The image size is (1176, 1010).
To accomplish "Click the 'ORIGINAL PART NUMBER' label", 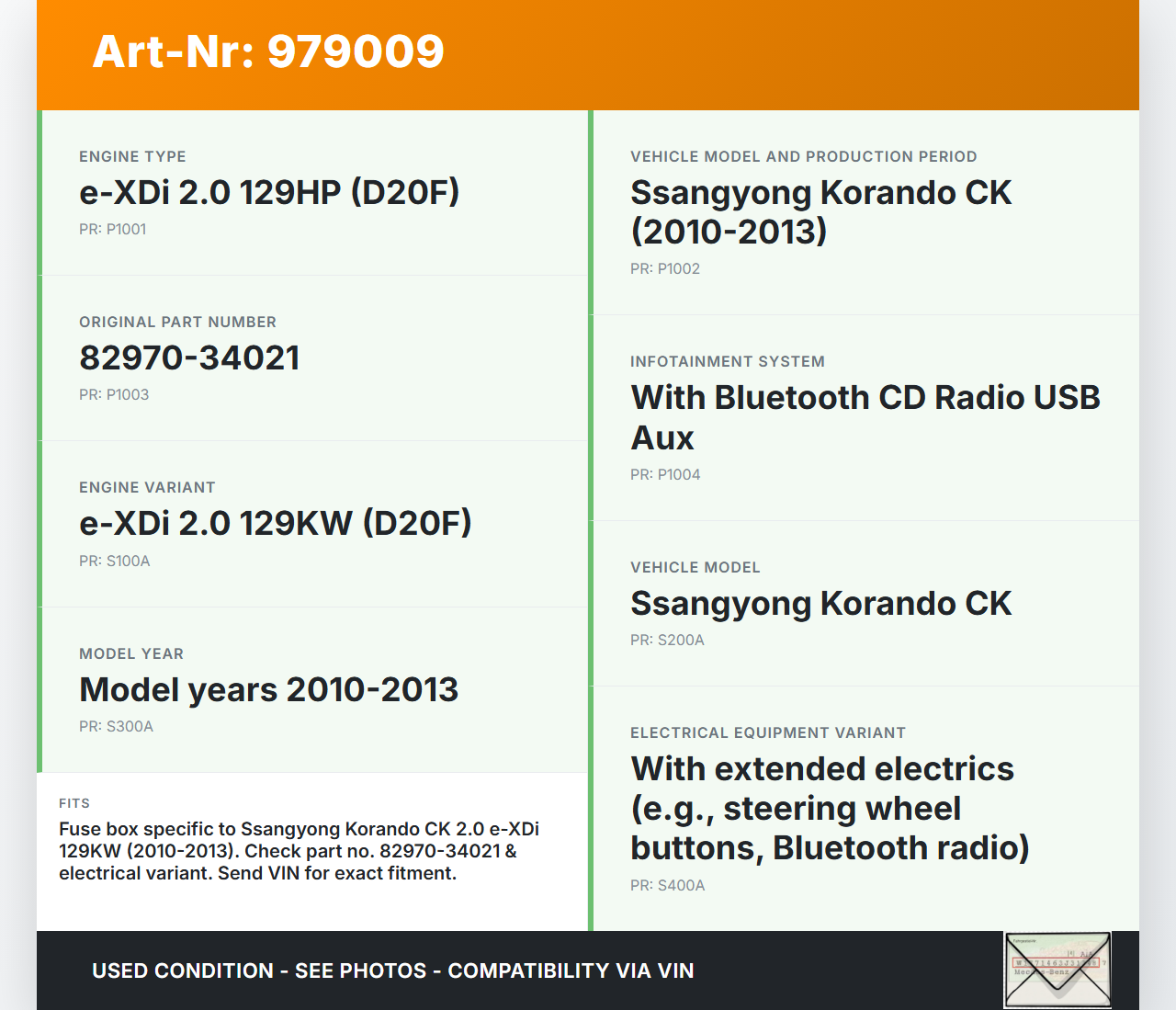I will tap(177, 322).
